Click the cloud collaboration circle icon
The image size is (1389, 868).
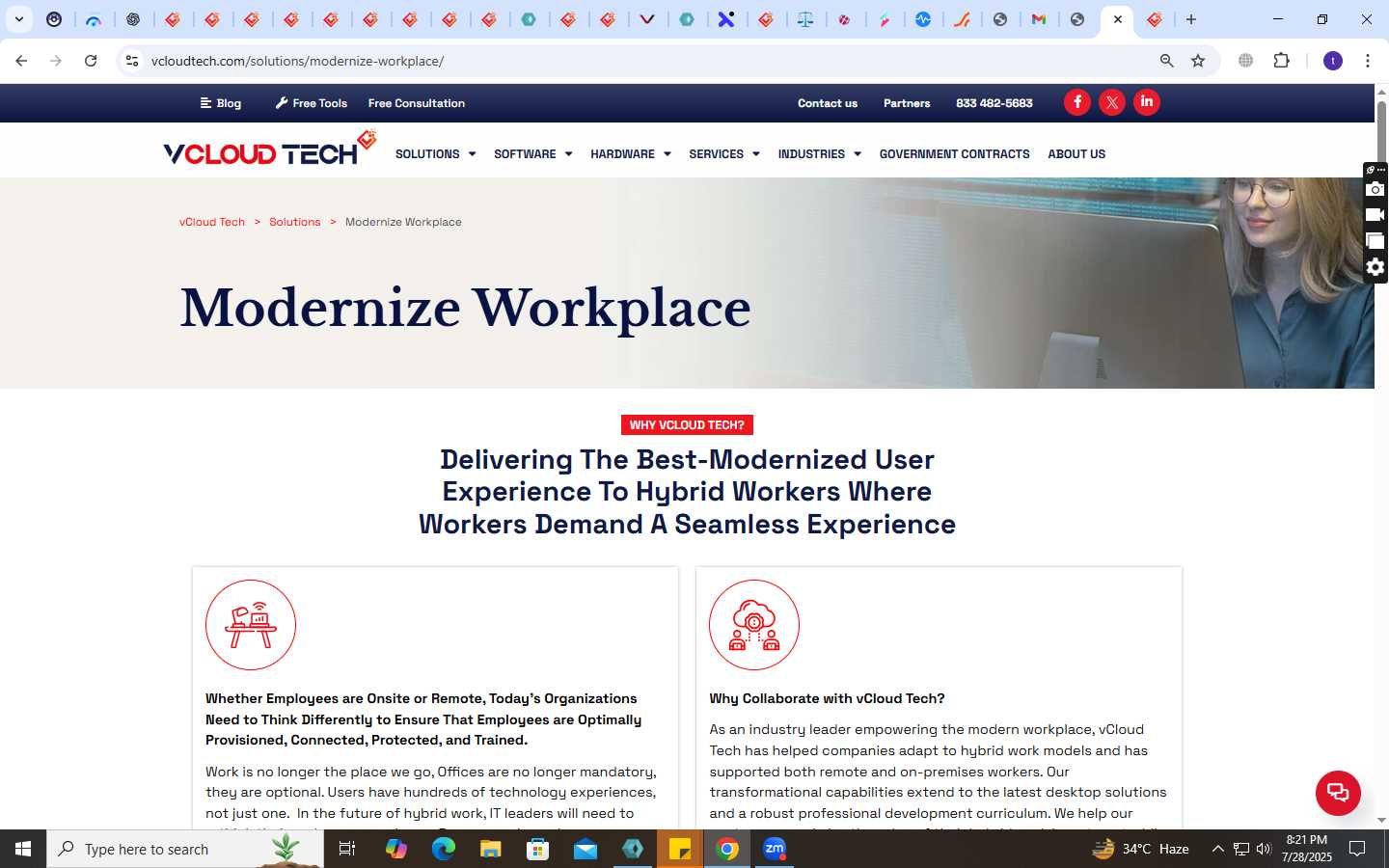(x=754, y=625)
